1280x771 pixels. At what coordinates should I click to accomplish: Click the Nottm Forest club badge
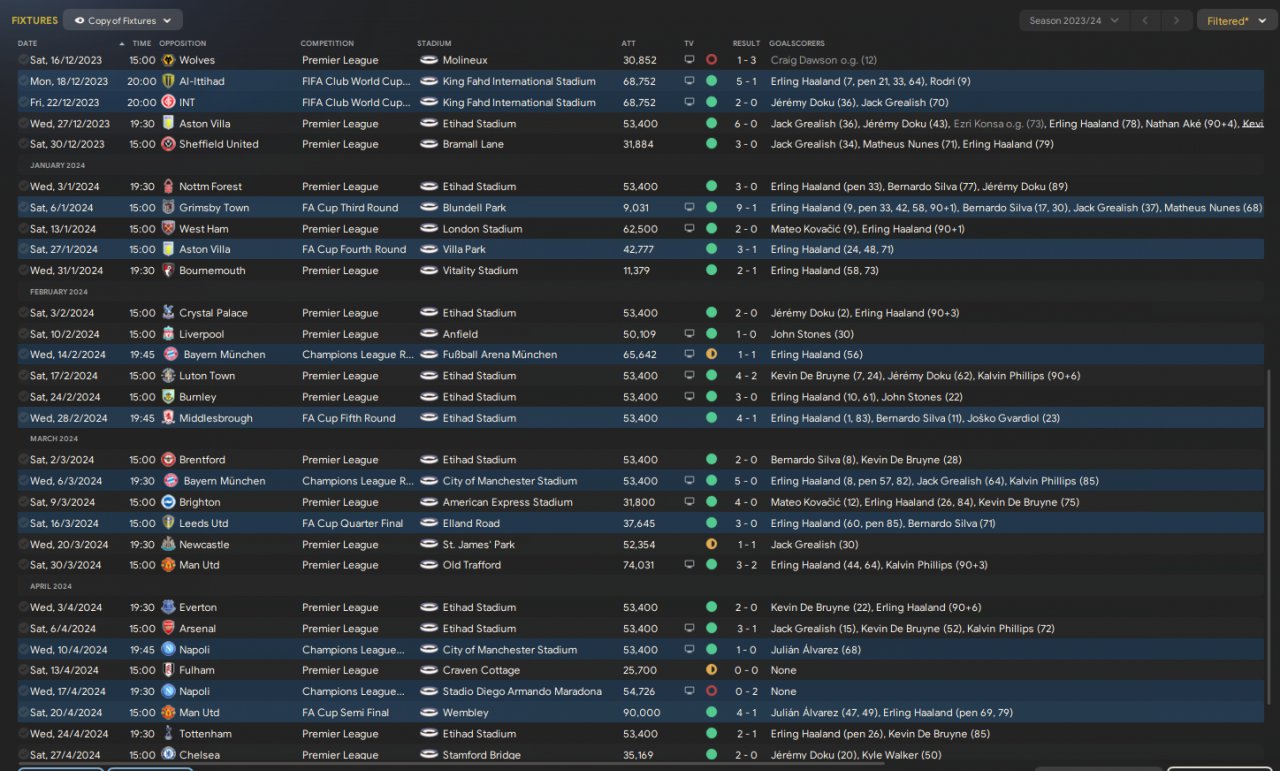tap(168, 186)
